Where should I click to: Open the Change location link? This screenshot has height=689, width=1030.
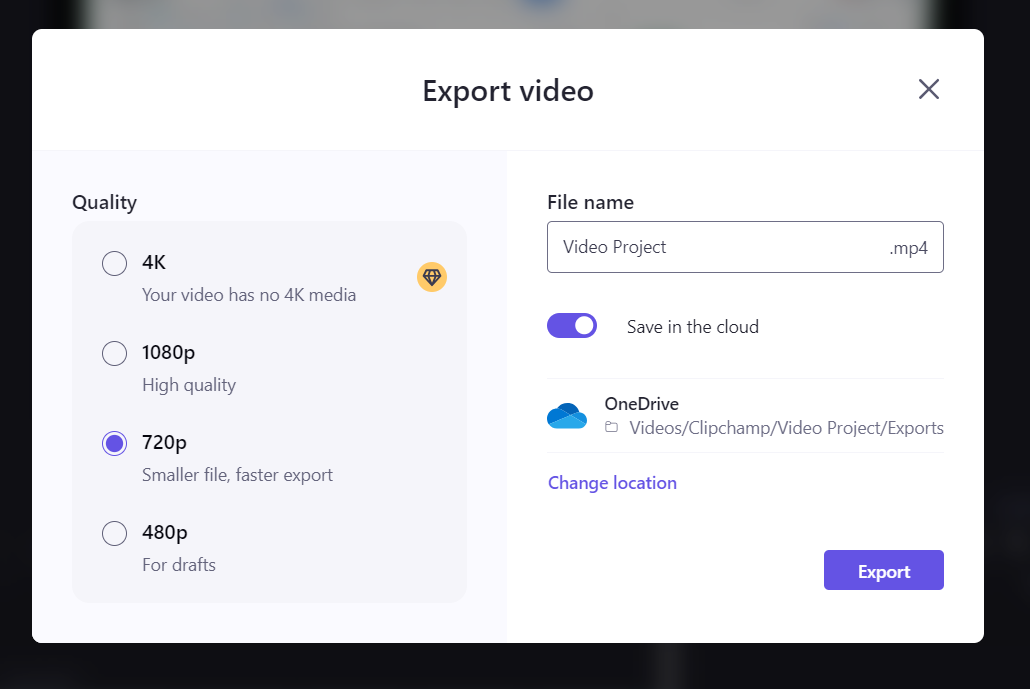click(x=612, y=483)
